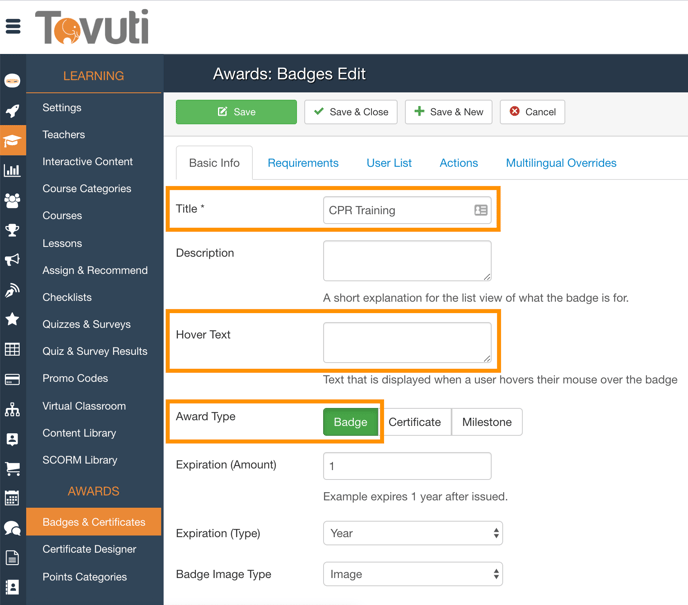The height and width of the screenshot is (605, 688).
Task: Choose Milestone as award type
Action: (487, 422)
